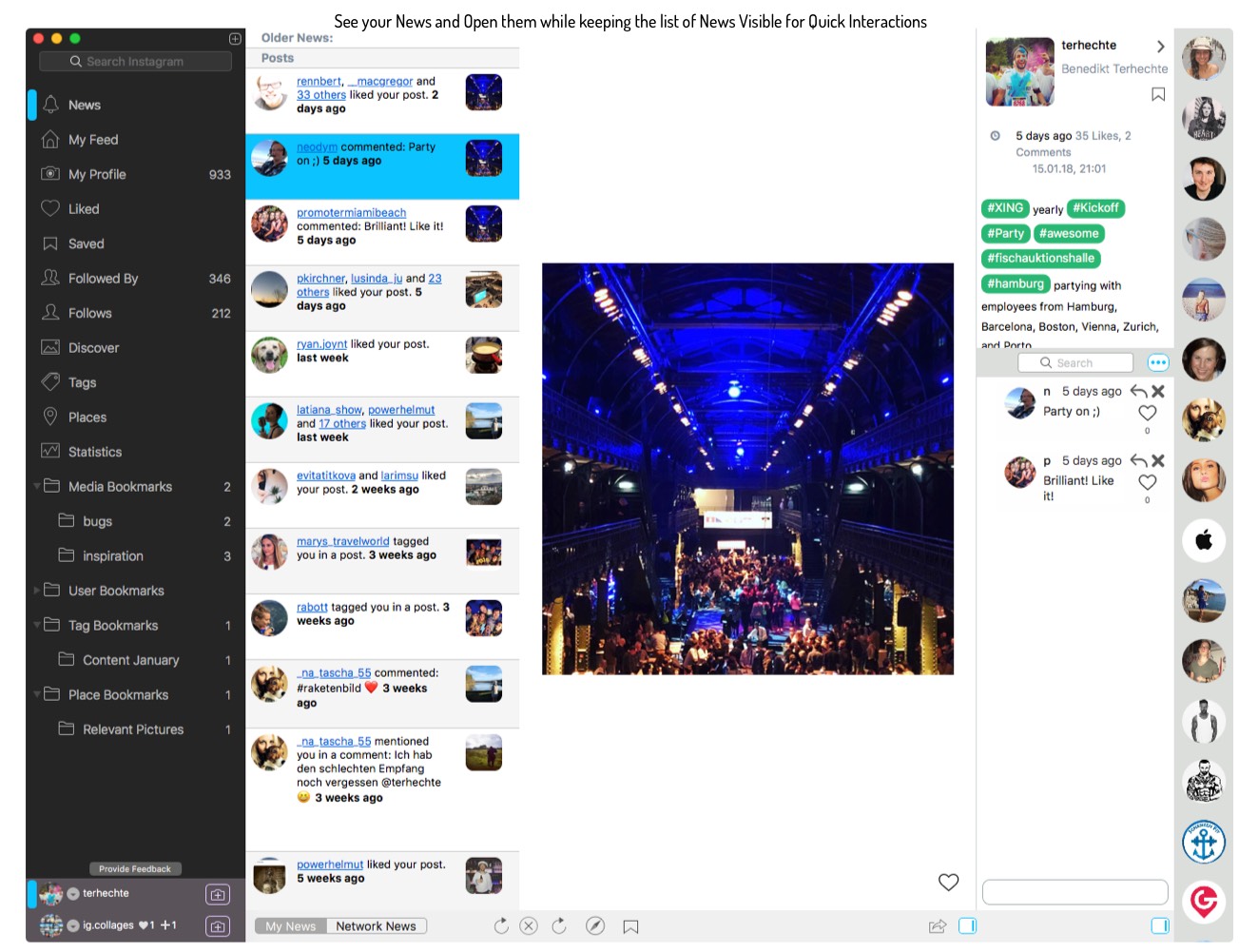Click the large concert hall photo

click(x=747, y=469)
